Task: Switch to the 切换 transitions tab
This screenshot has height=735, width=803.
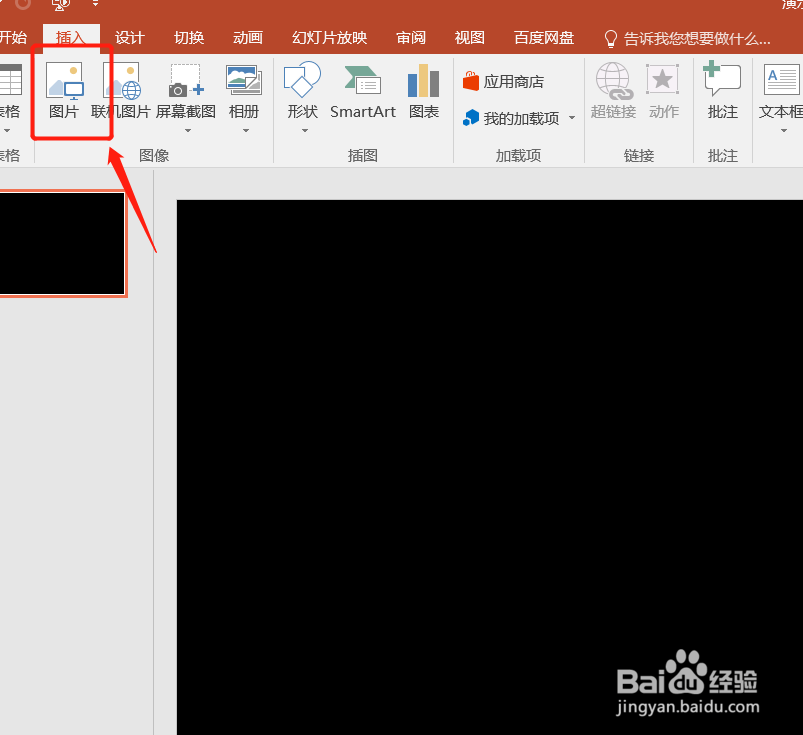Action: point(189,37)
